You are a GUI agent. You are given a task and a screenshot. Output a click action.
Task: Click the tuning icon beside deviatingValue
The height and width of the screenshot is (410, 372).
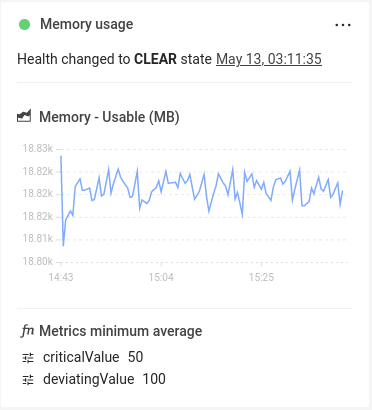click(x=28, y=380)
